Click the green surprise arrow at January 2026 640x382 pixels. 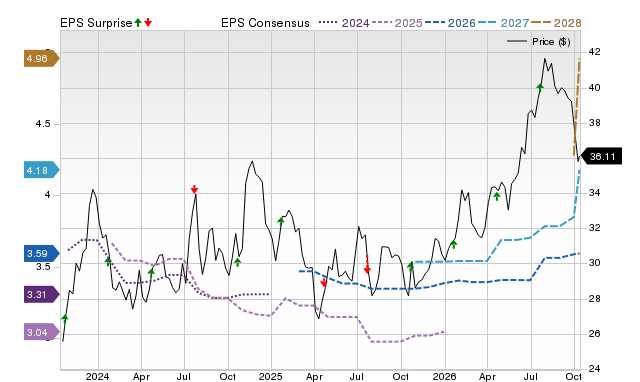tap(453, 245)
